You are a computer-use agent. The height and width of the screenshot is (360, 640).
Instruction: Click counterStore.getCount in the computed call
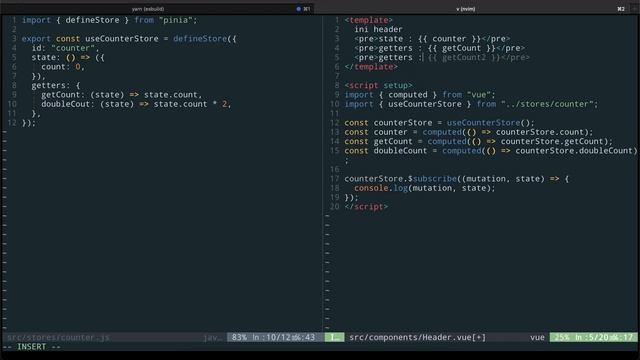(x=552, y=142)
